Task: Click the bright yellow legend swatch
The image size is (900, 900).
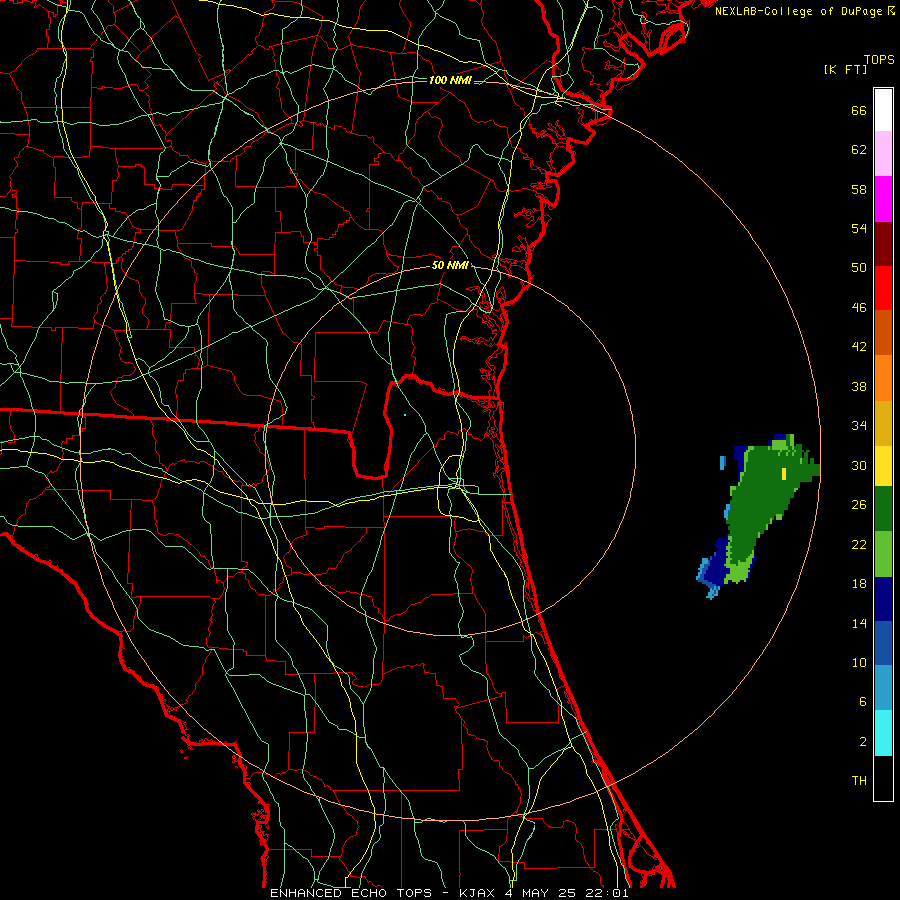Action: [883, 465]
